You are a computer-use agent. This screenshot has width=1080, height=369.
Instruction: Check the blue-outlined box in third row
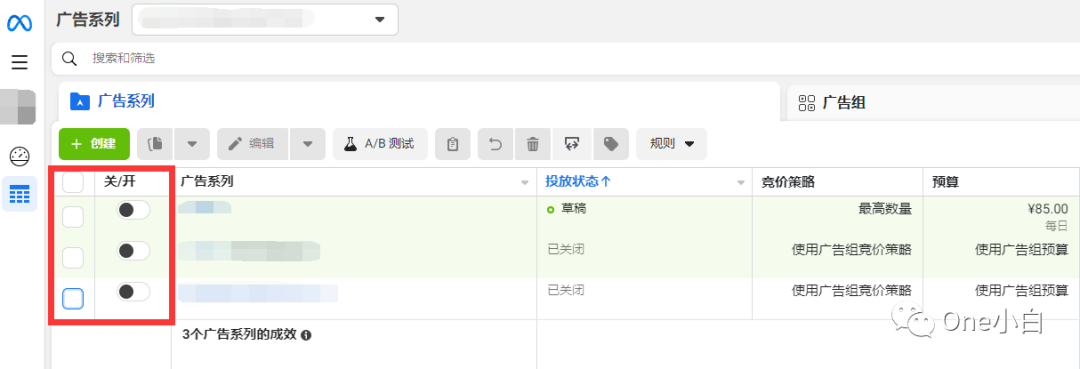click(73, 299)
